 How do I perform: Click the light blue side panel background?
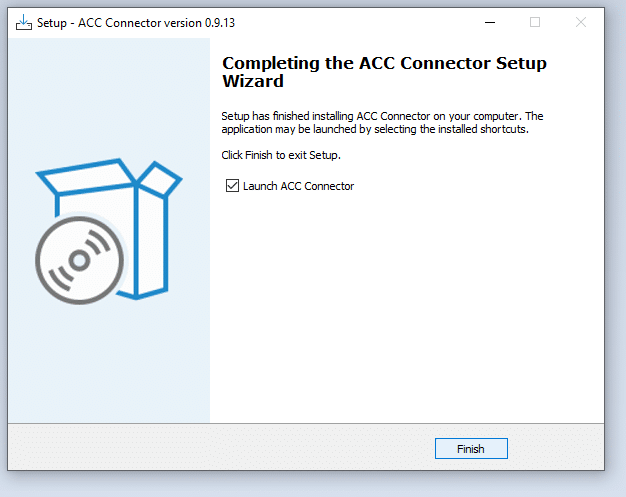pyautogui.click(x=109, y=359)
